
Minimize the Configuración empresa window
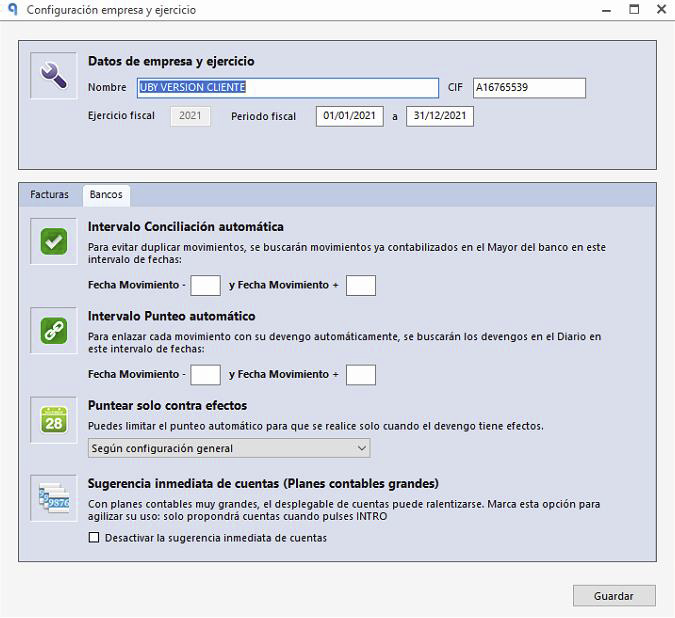coord(607,10)
